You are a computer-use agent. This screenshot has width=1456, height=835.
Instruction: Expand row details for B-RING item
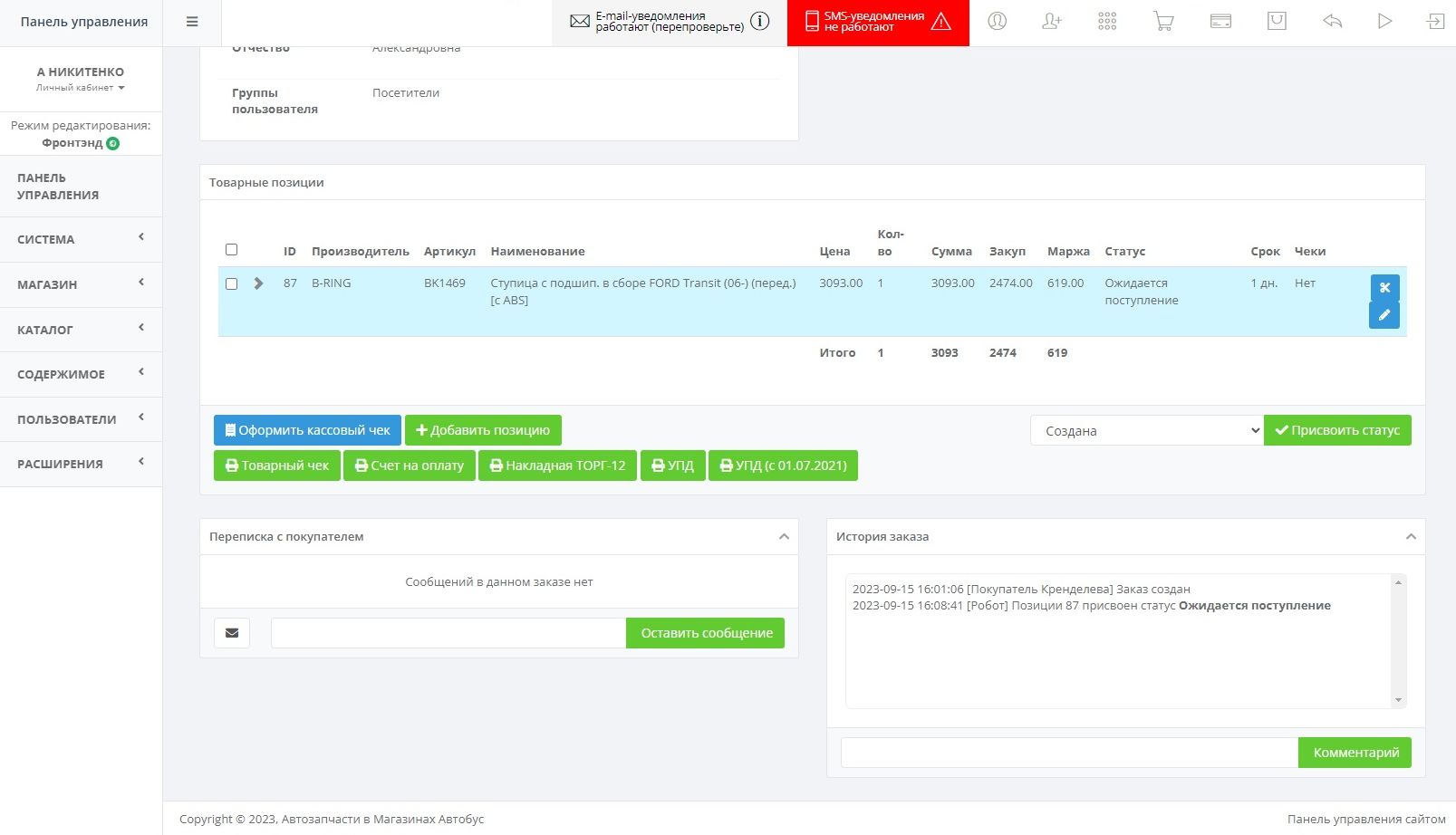tap(259, 283)
